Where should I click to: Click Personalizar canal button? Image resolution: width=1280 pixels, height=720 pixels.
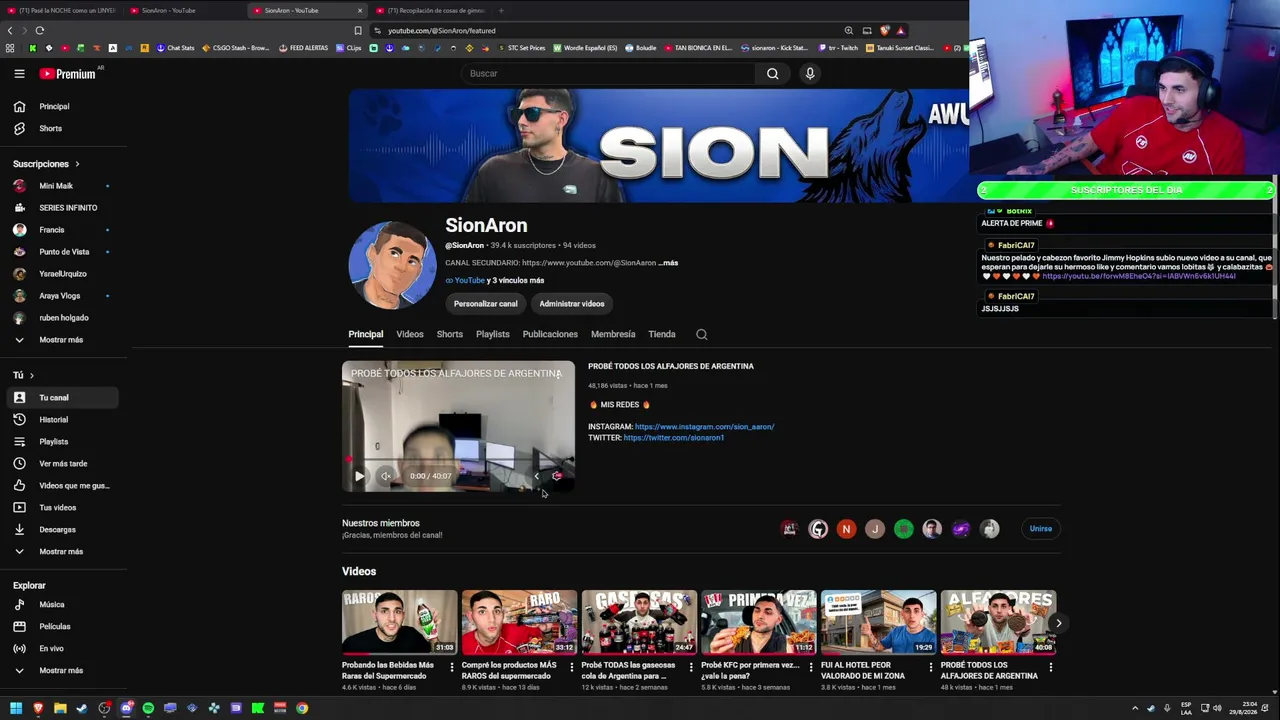coord(486,304)
